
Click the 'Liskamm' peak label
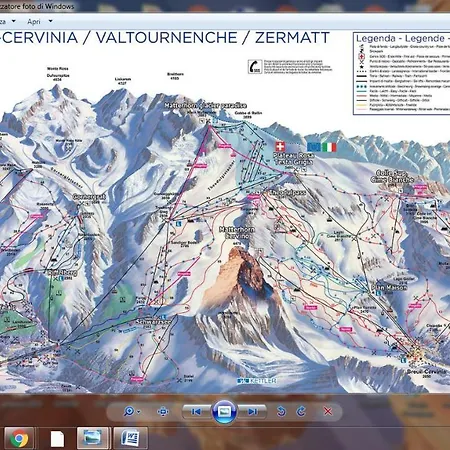pos(123,79)
